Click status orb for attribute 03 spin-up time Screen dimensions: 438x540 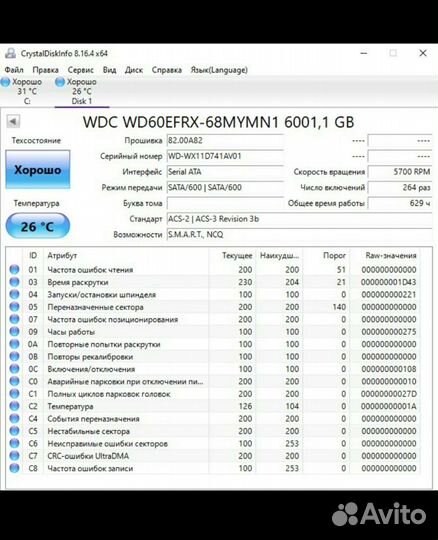(14, 282)
